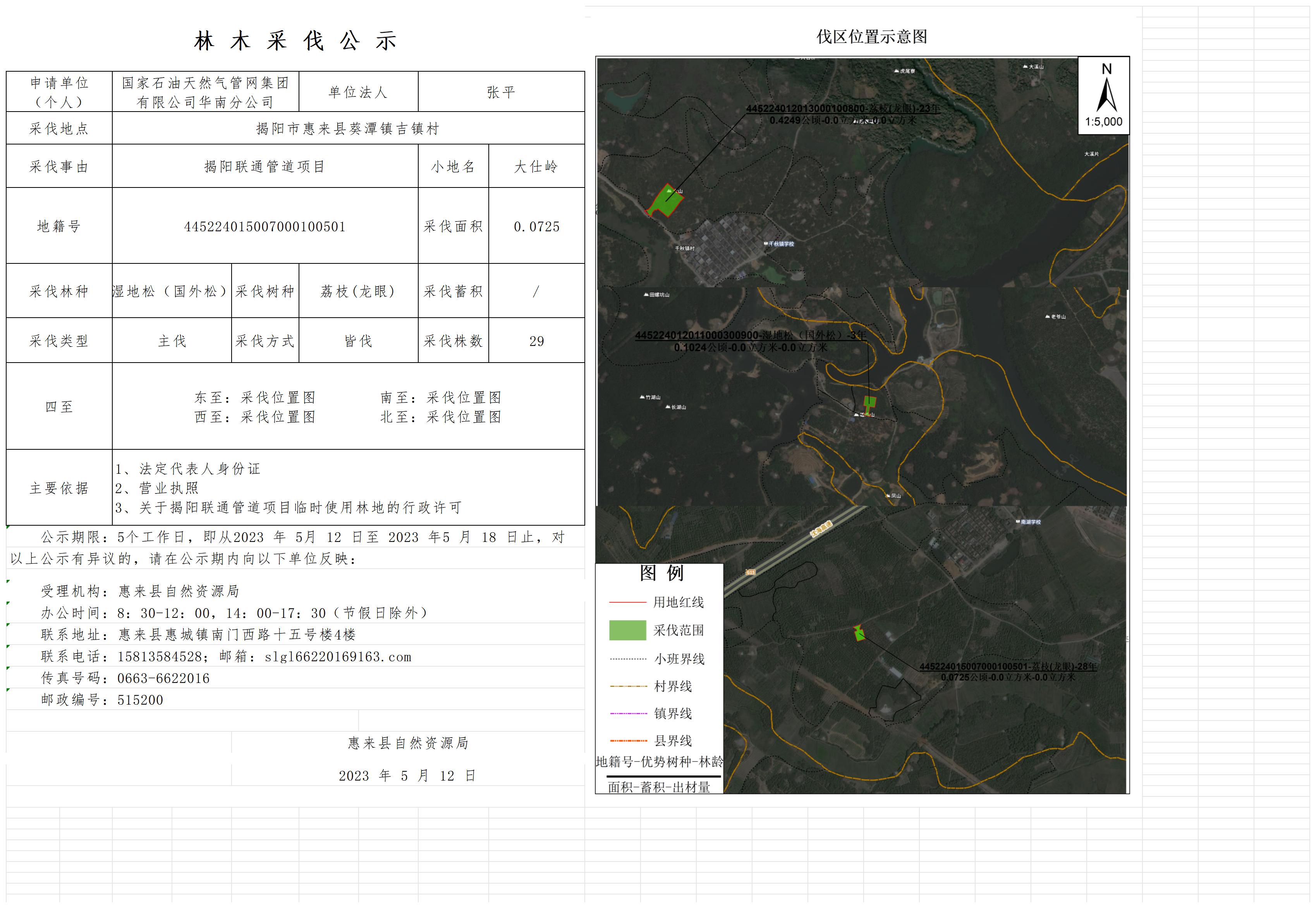Click the 荔枝(龙眼) tree species cell
This screenshot has width=1316, height=908.
[358, 291]
